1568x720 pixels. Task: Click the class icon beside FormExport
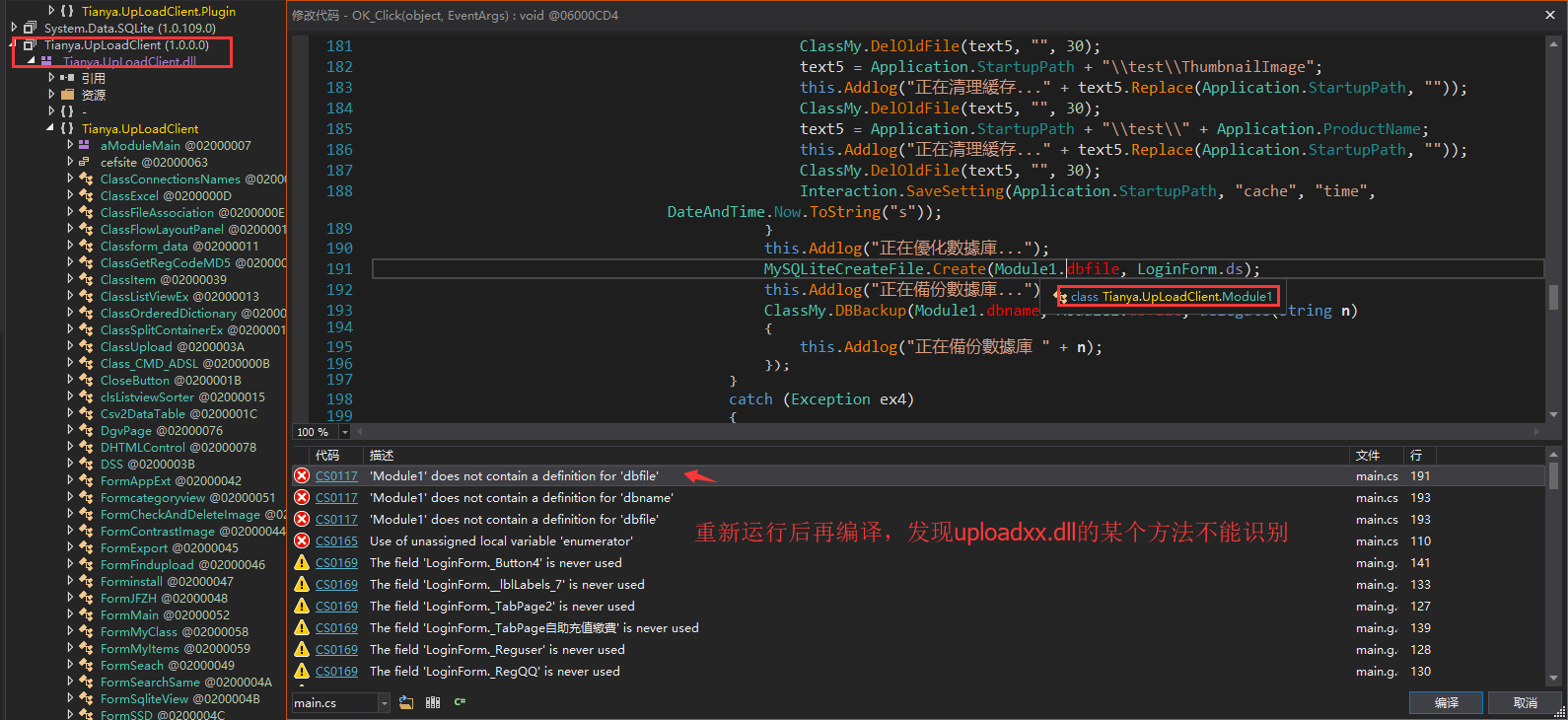[86, 547]
